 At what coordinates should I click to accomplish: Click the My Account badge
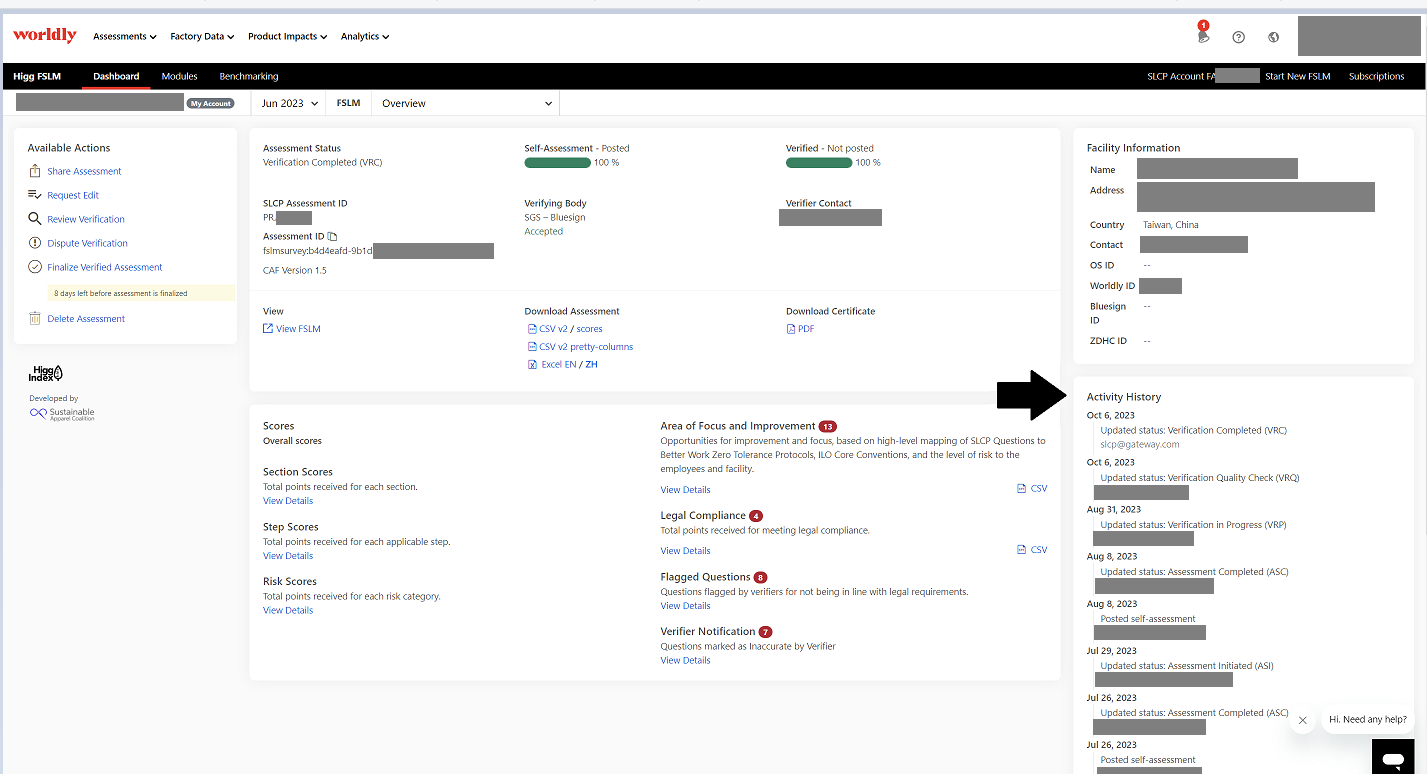pyautogui.click(x=210, y=103)
